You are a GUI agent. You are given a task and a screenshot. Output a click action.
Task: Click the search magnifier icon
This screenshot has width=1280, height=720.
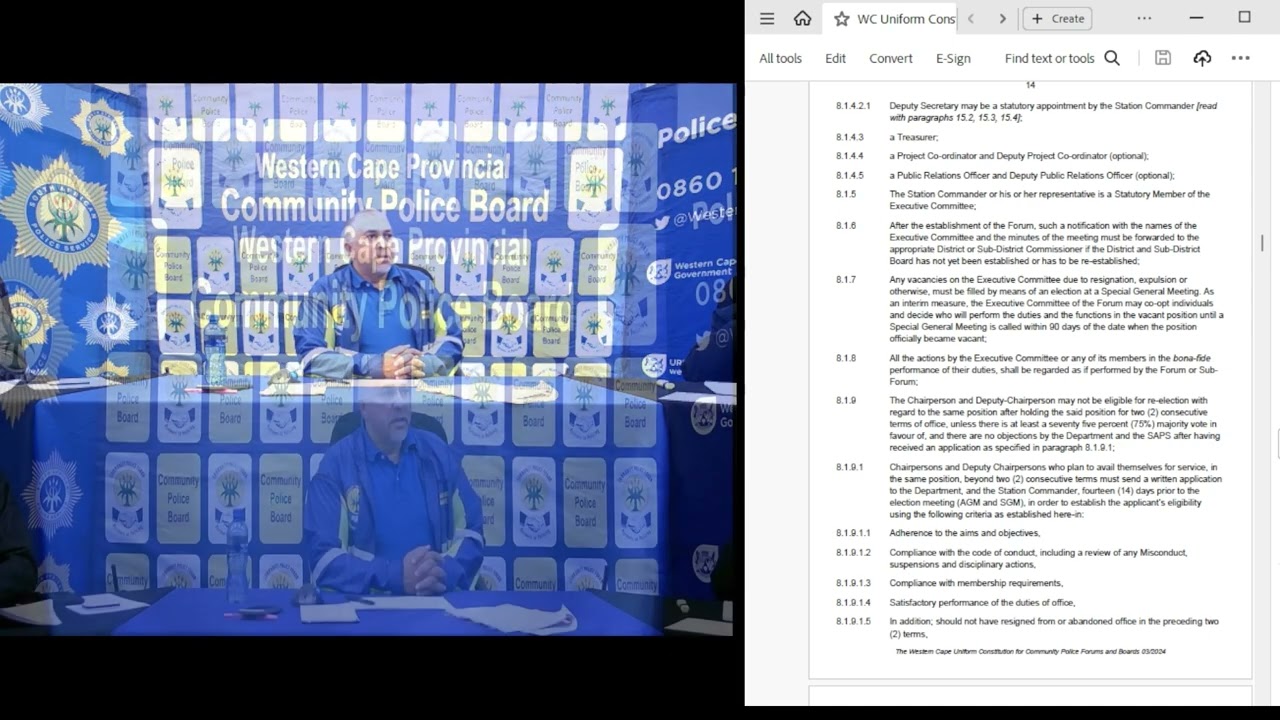coord(1112,58)
